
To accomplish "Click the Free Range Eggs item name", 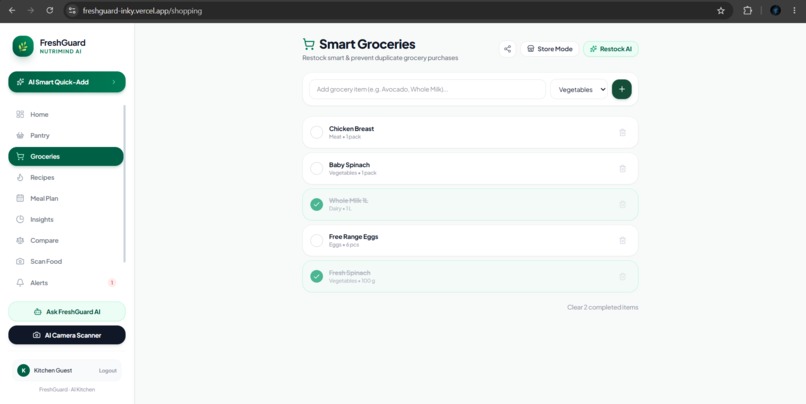I will click(x=354, y=237).
